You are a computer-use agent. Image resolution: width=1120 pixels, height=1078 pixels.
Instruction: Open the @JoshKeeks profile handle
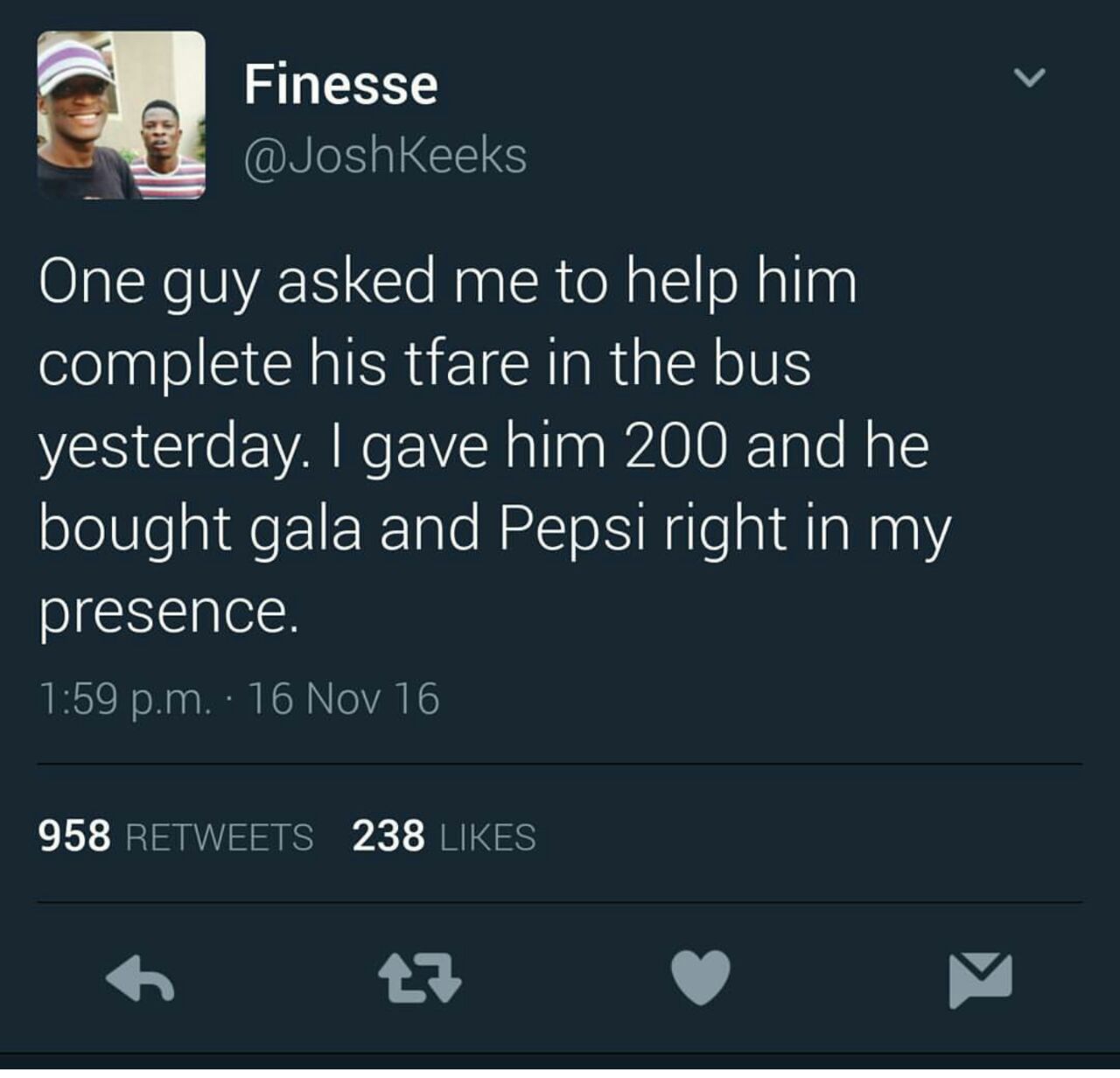click(385, 156)
